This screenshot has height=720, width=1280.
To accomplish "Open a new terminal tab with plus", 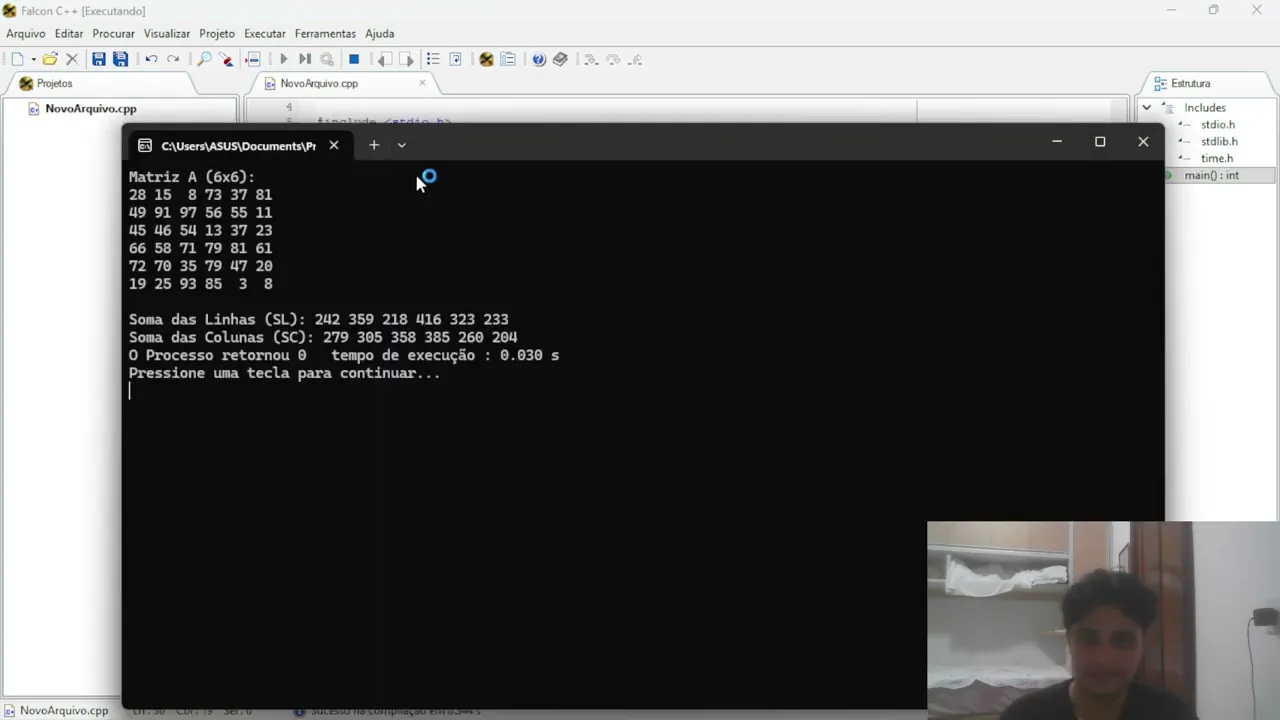I will (374, 145).
